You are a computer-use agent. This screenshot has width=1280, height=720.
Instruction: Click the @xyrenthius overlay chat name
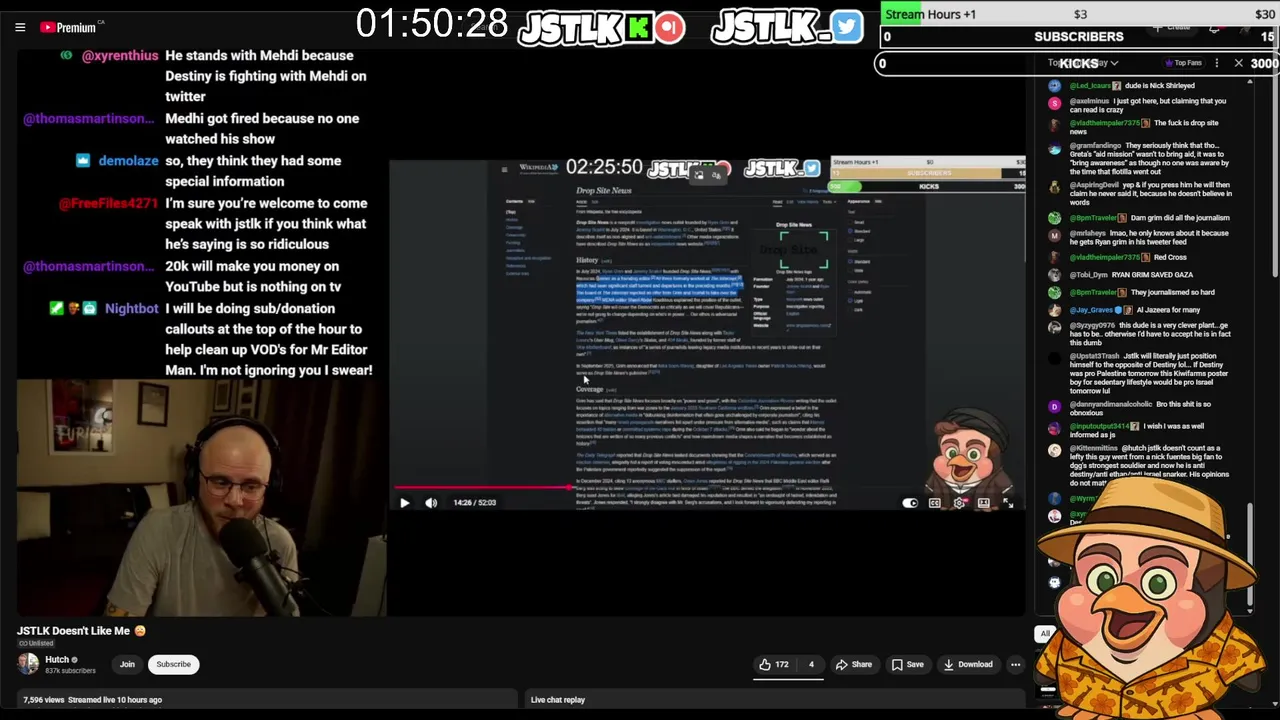pos(120,56)
